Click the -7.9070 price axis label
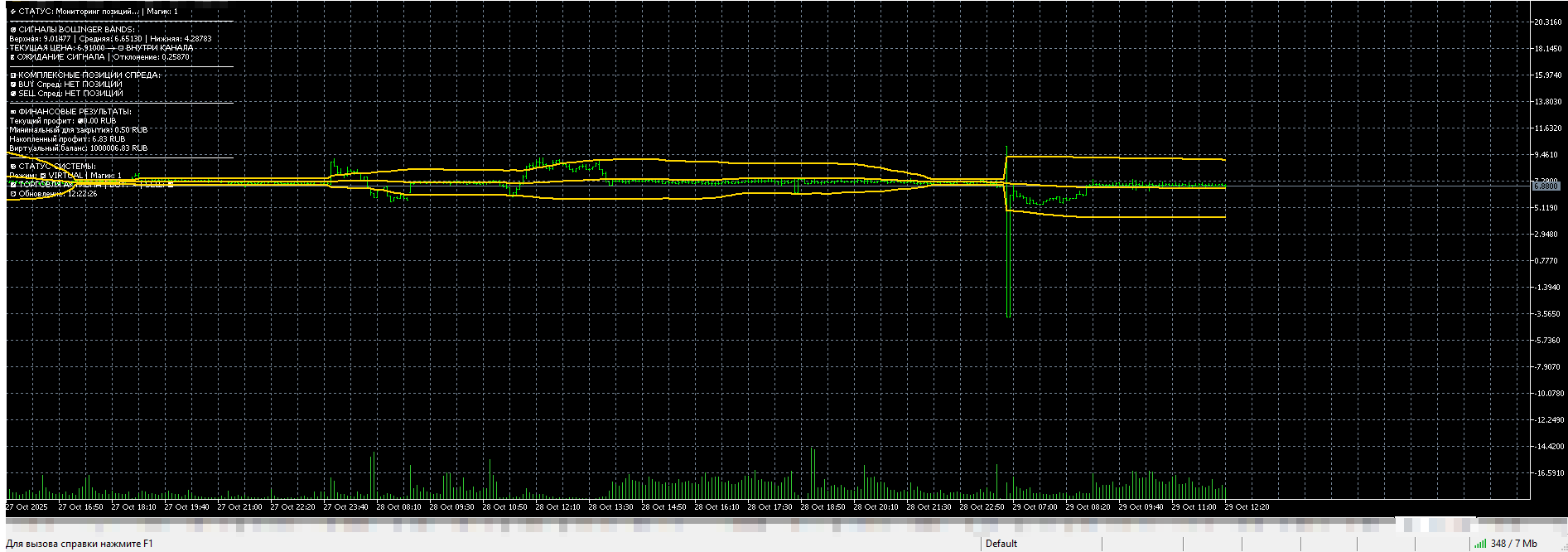Screen dimensions: 1568x552 (1547, 367)
